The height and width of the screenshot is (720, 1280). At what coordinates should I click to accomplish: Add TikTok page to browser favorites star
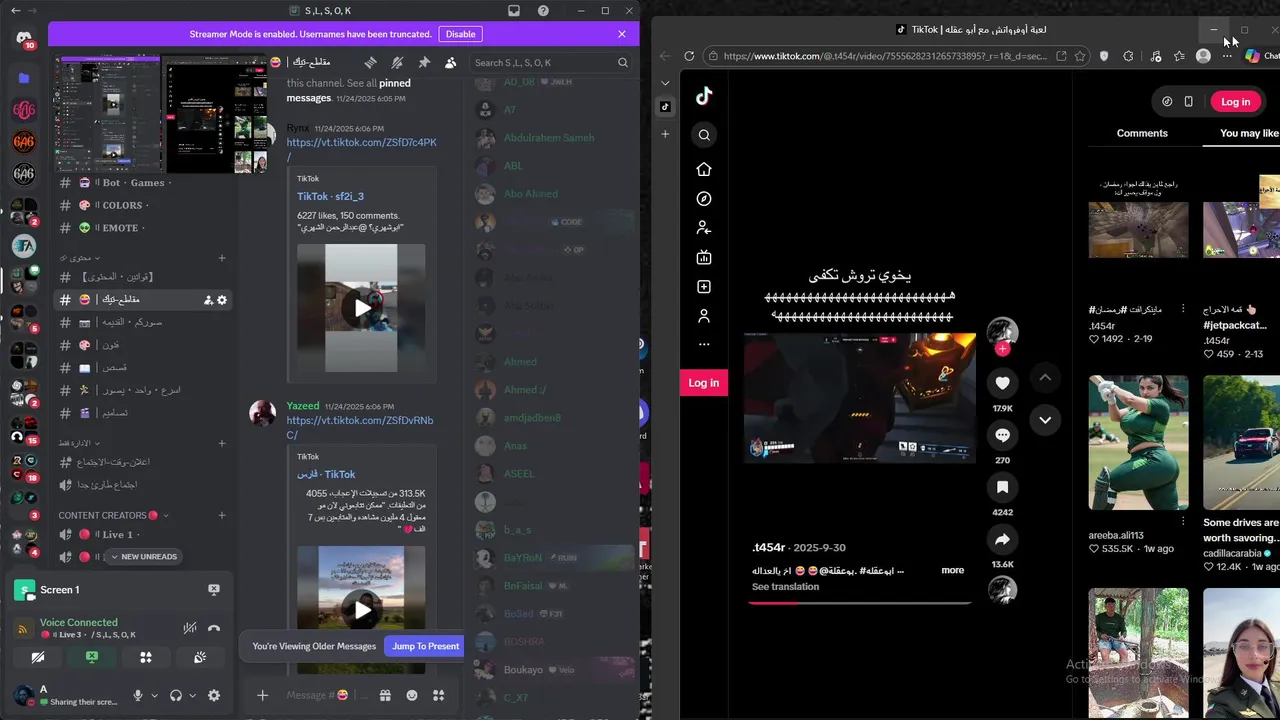pos(1081,56)
